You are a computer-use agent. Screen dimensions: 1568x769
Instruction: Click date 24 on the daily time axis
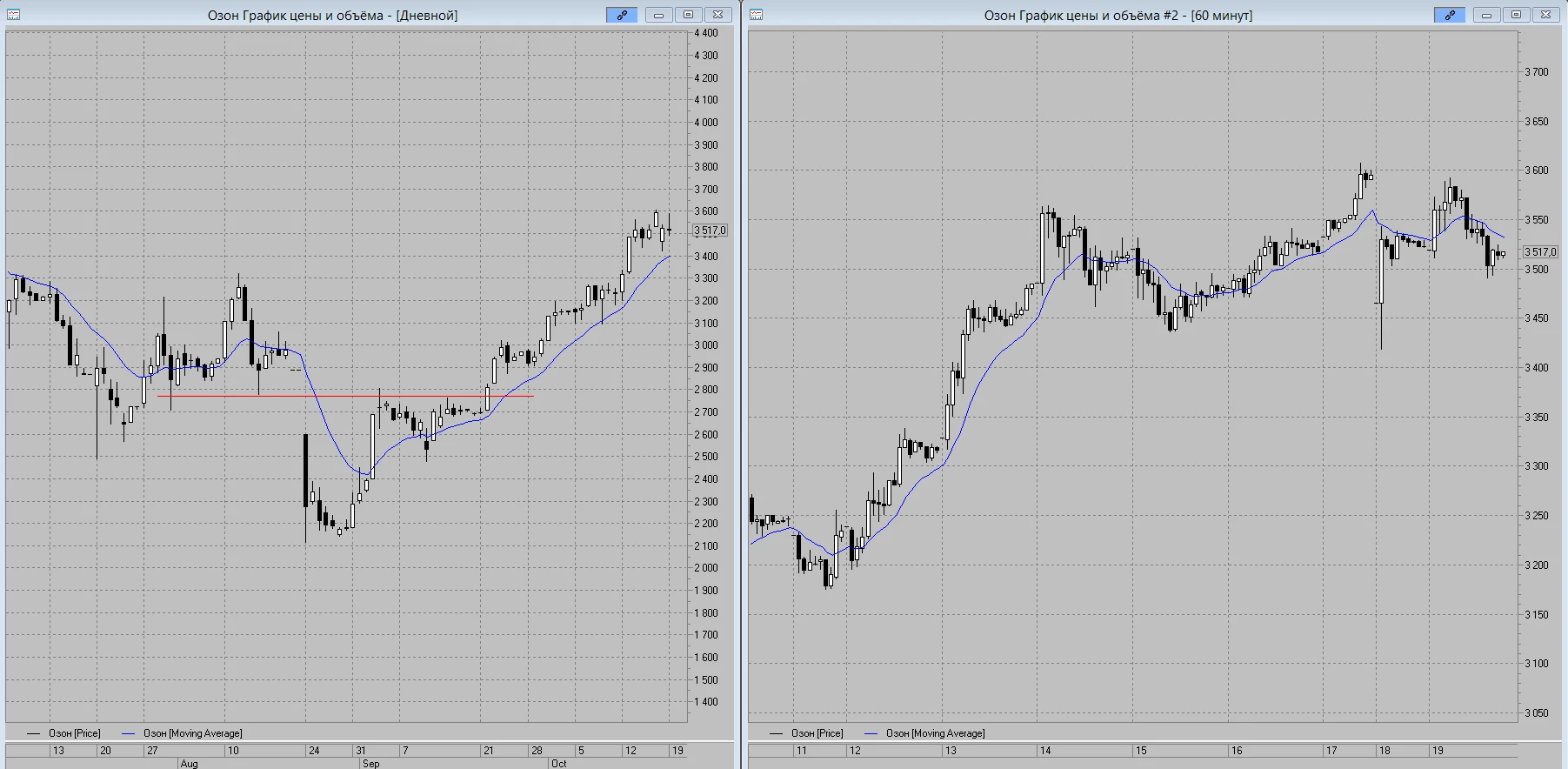(314, 750)
